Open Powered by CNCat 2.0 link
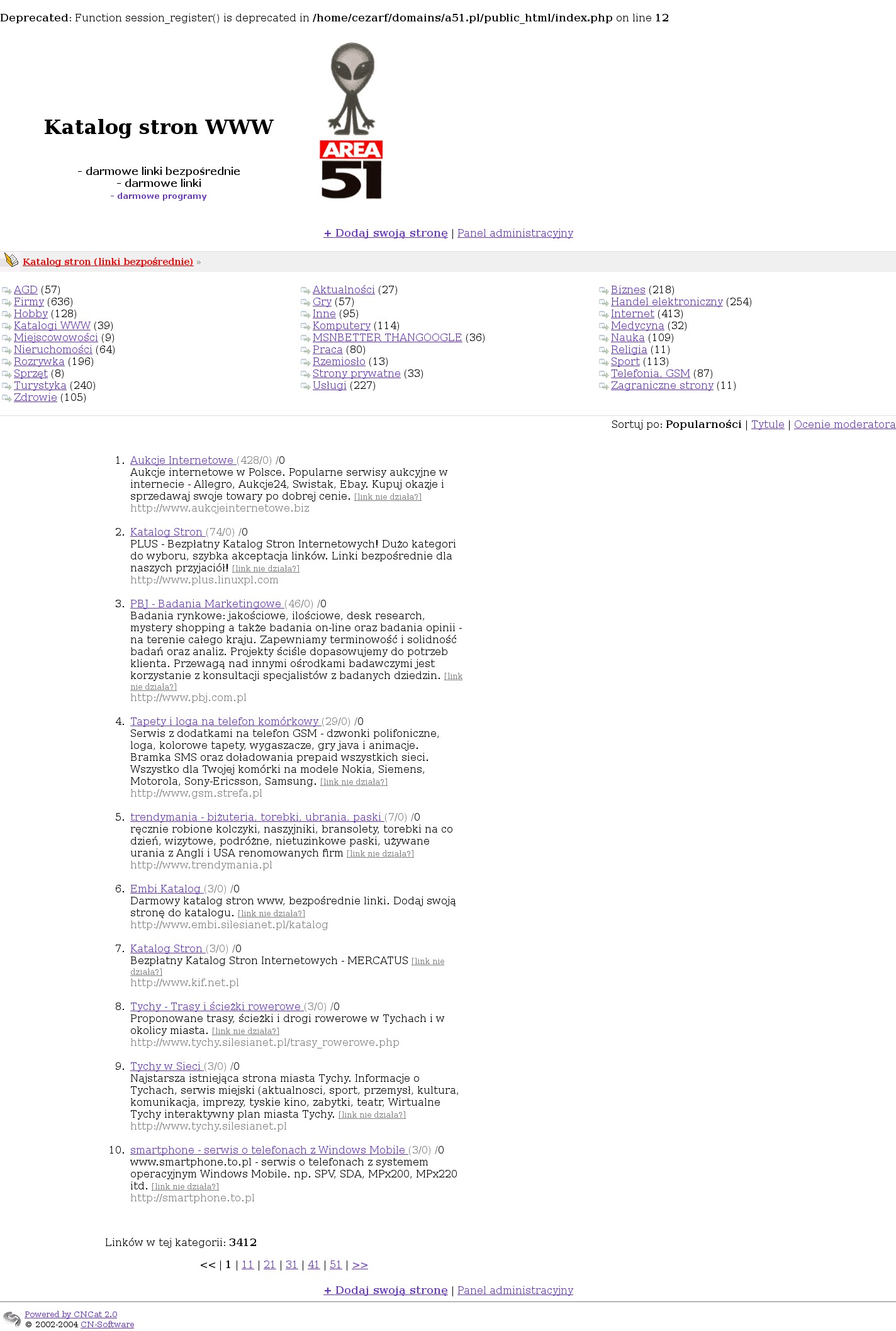Screen dimensions: 896x1331 pos(70,1314)
